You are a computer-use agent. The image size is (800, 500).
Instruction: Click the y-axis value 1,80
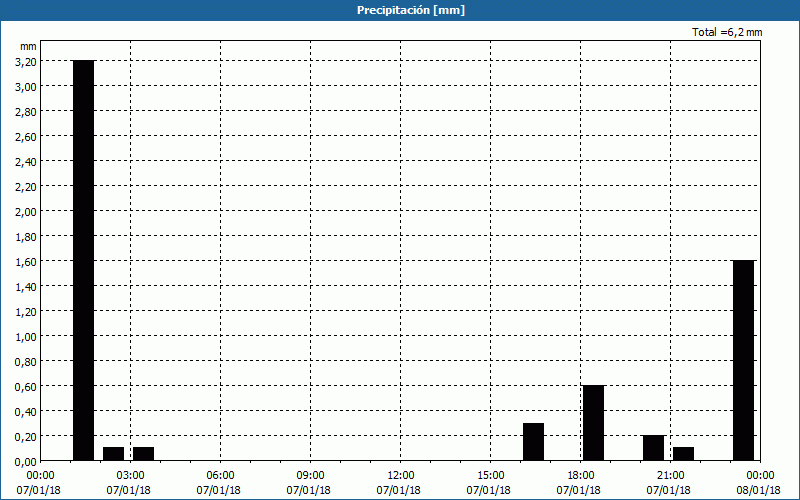[26, 236]
